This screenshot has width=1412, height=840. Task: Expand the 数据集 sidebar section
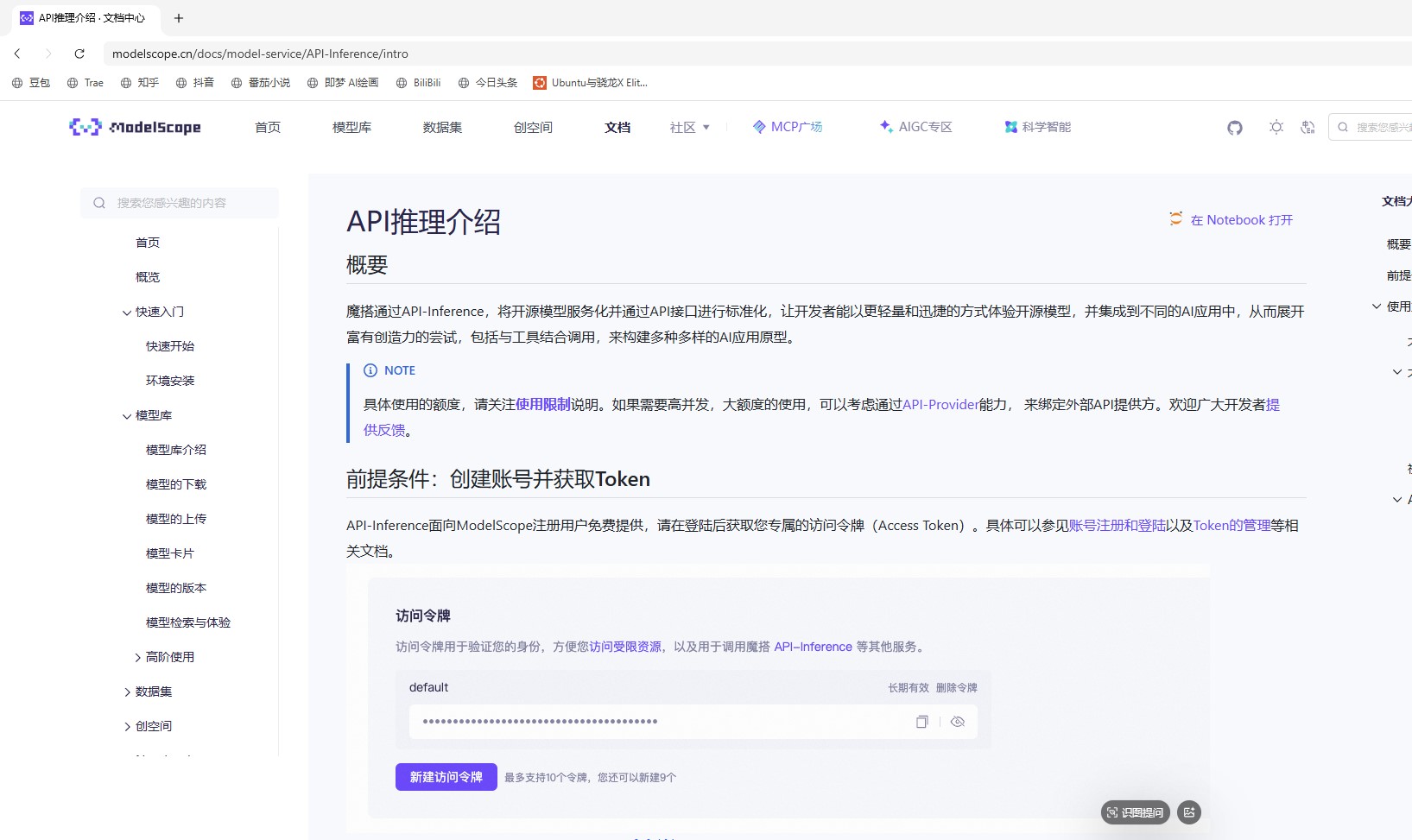tap(127, 692)
